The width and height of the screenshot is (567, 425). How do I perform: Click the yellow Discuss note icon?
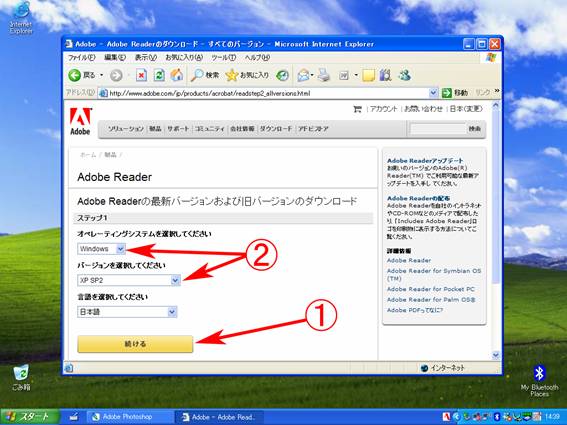coord(368,75)
